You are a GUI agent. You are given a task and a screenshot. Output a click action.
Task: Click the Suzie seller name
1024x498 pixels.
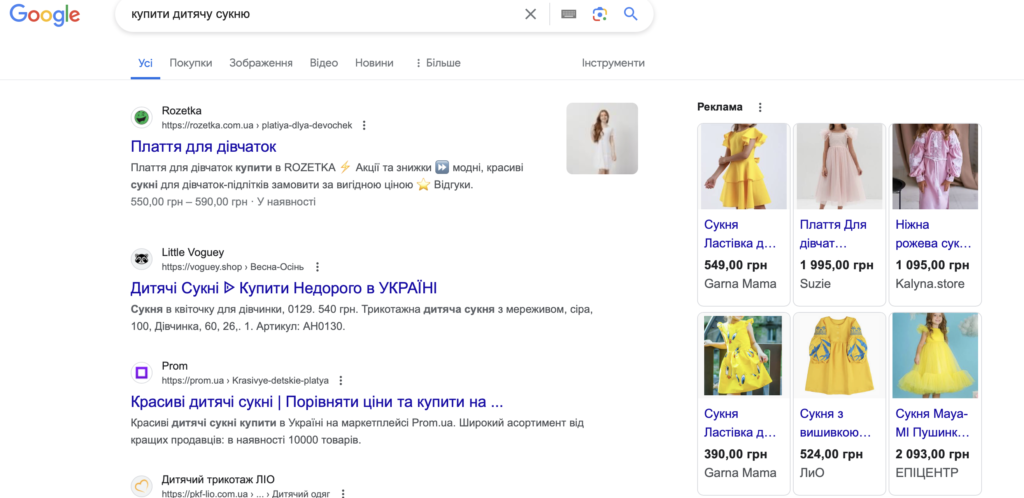click(x=815, y=284)
